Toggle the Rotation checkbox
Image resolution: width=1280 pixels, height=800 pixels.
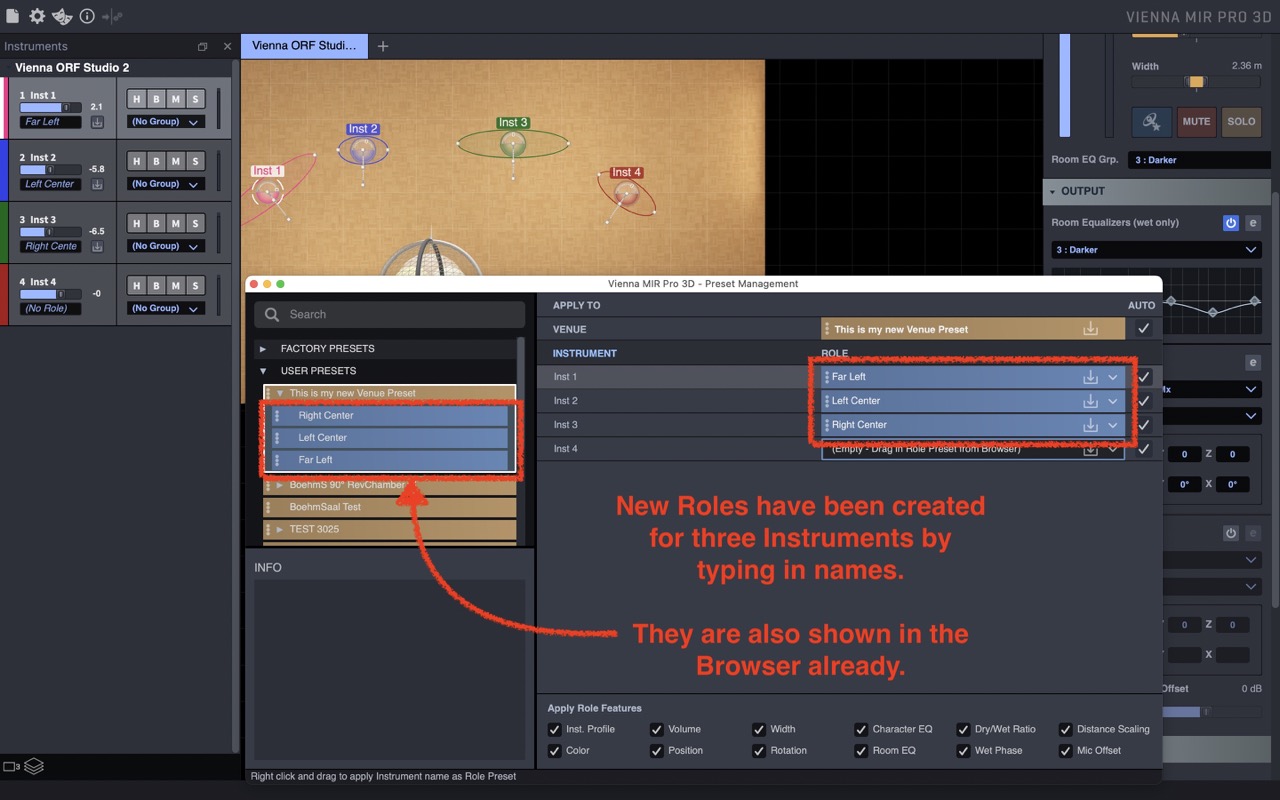(x=759, y=750)
